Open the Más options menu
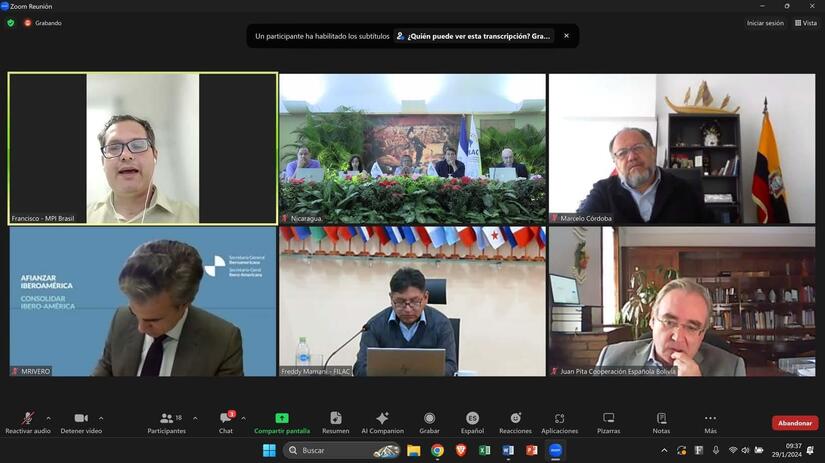The height and width of the screenshot is (463, 825). 710,419
